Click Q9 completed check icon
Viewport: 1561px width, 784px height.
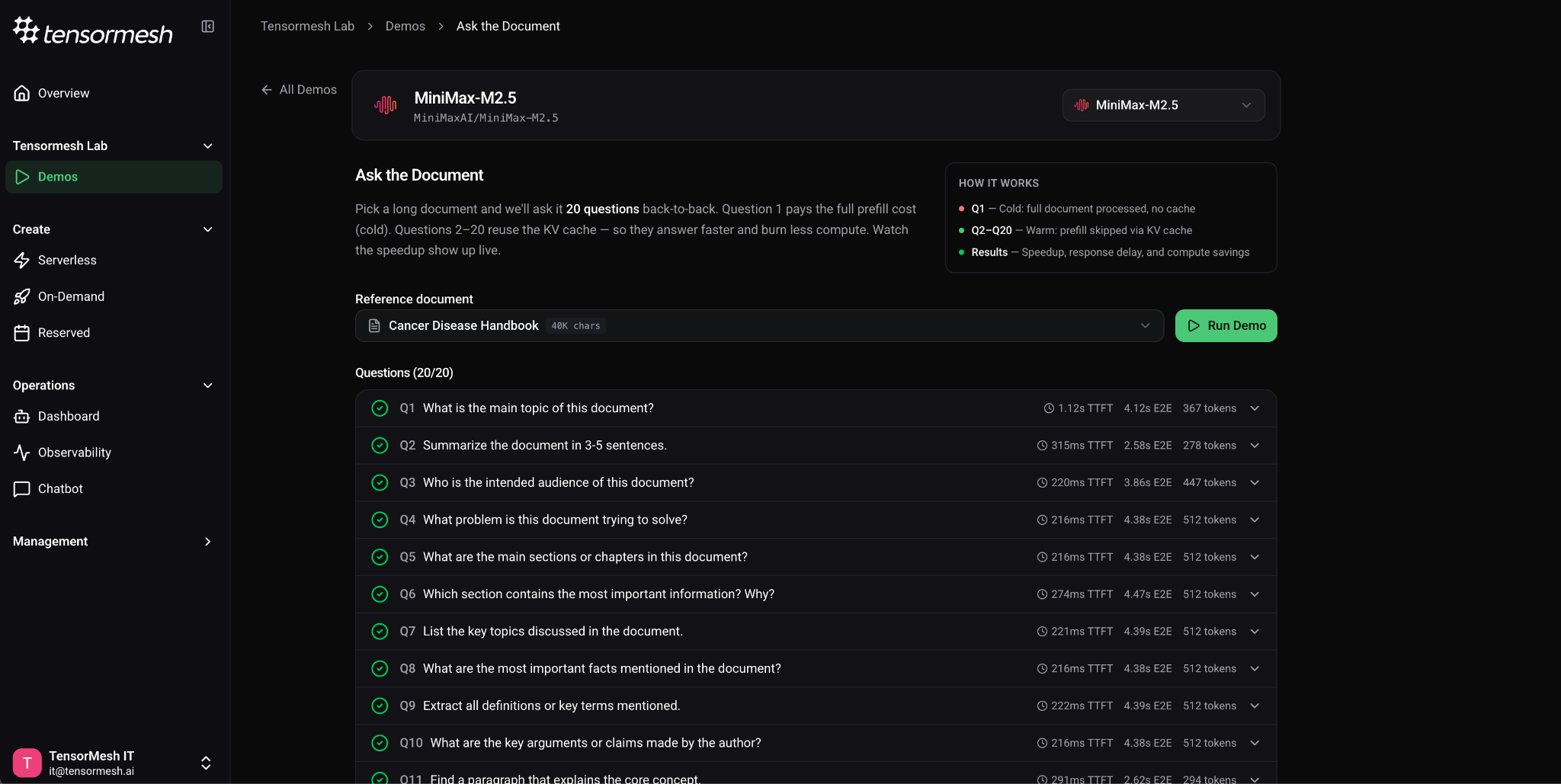(380, 706)
